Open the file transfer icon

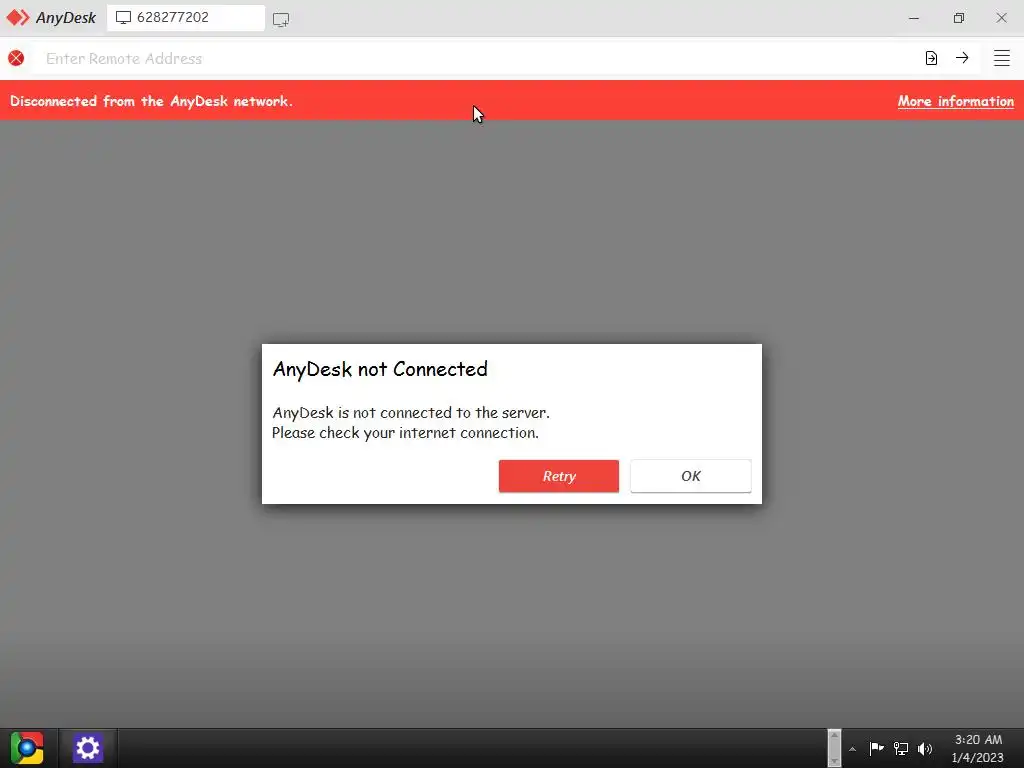click(931, 58)
